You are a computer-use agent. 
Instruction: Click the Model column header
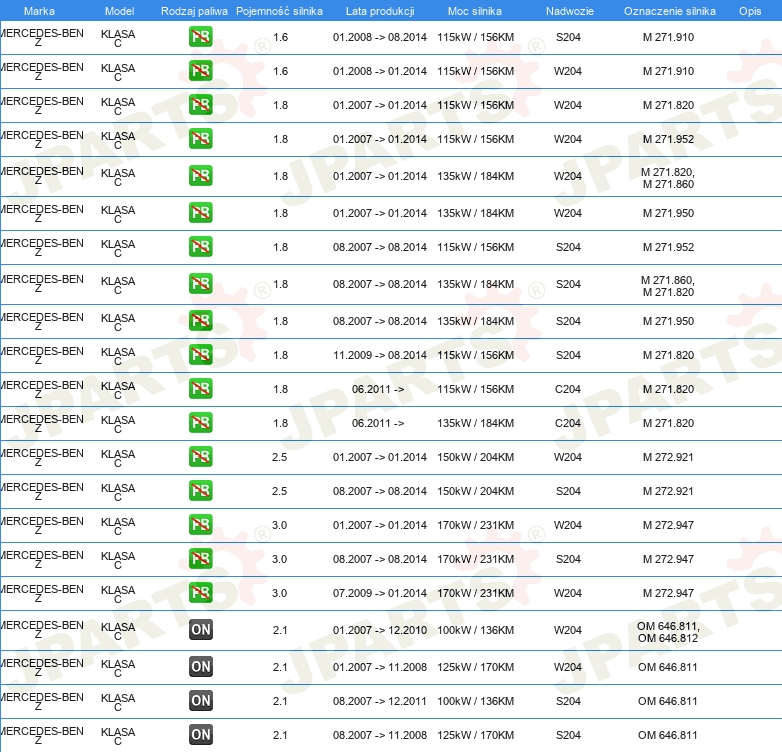coord(120,11)
